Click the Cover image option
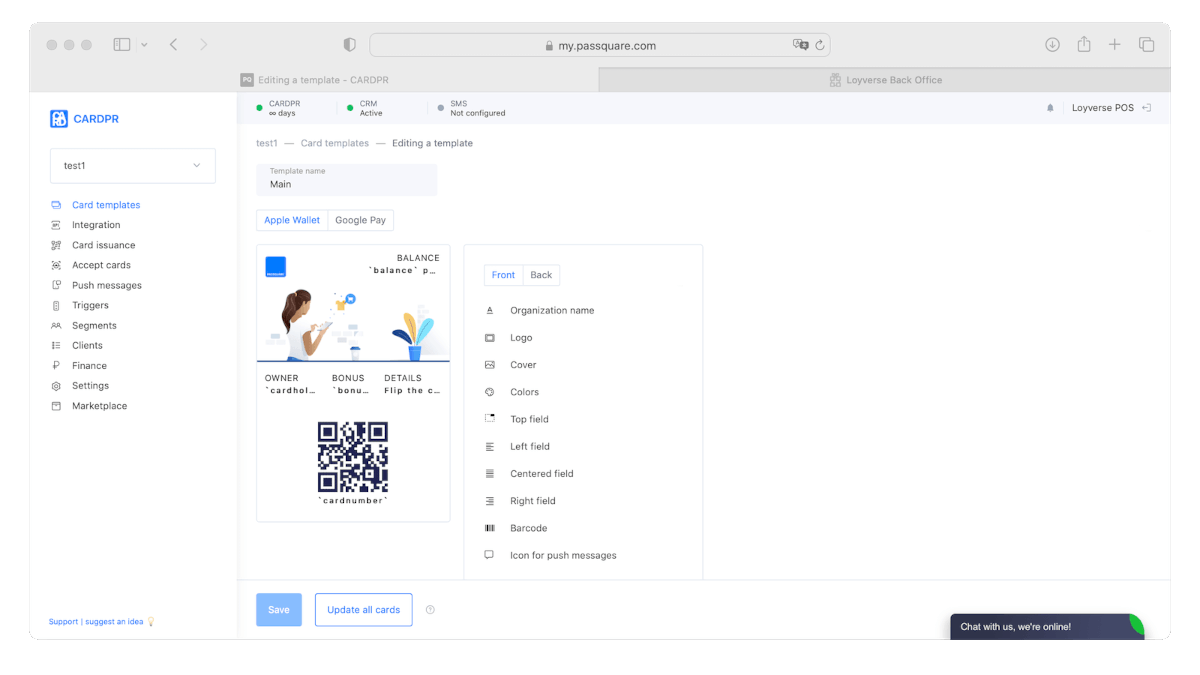The width and height of the screenshot is (1200, 675). 523,365
